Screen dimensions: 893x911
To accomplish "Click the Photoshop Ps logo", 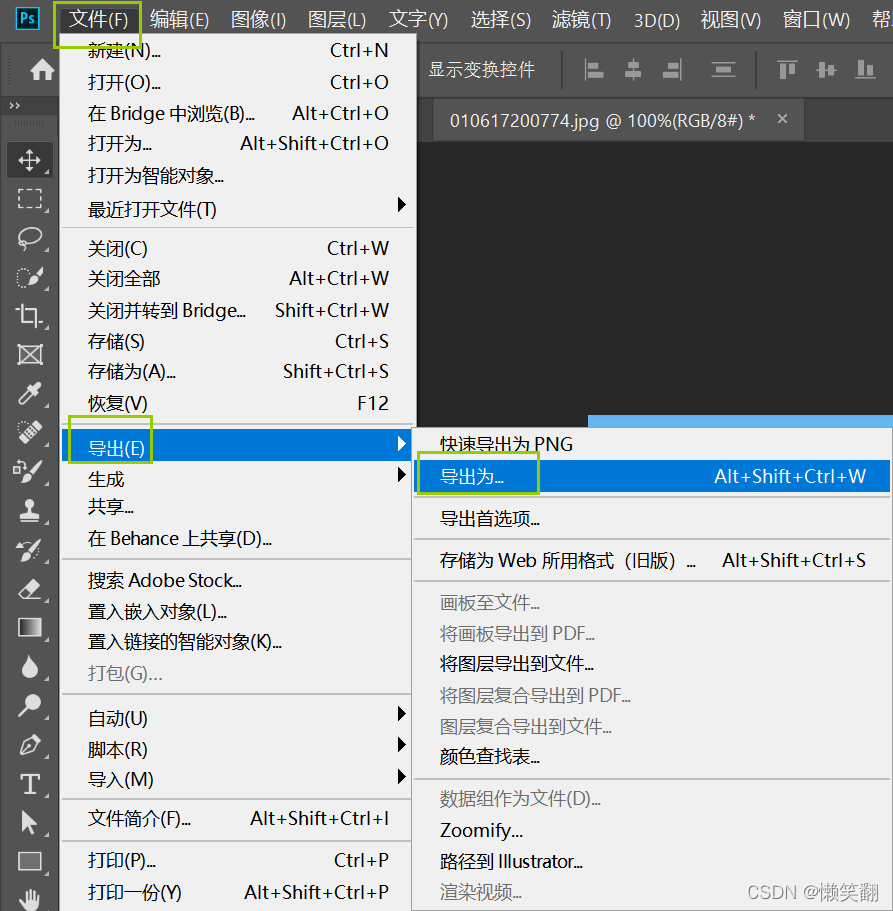I will click(x=27, y=19).
